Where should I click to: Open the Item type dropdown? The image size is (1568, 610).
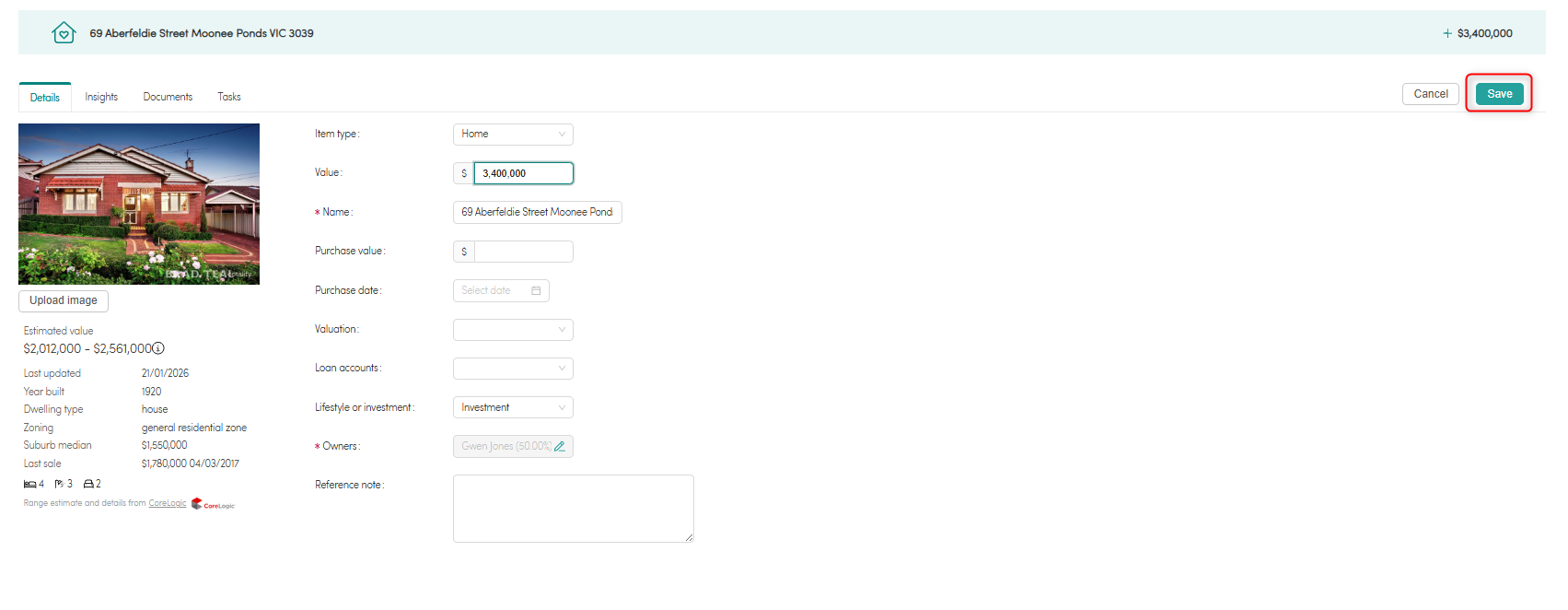(513, 135)
